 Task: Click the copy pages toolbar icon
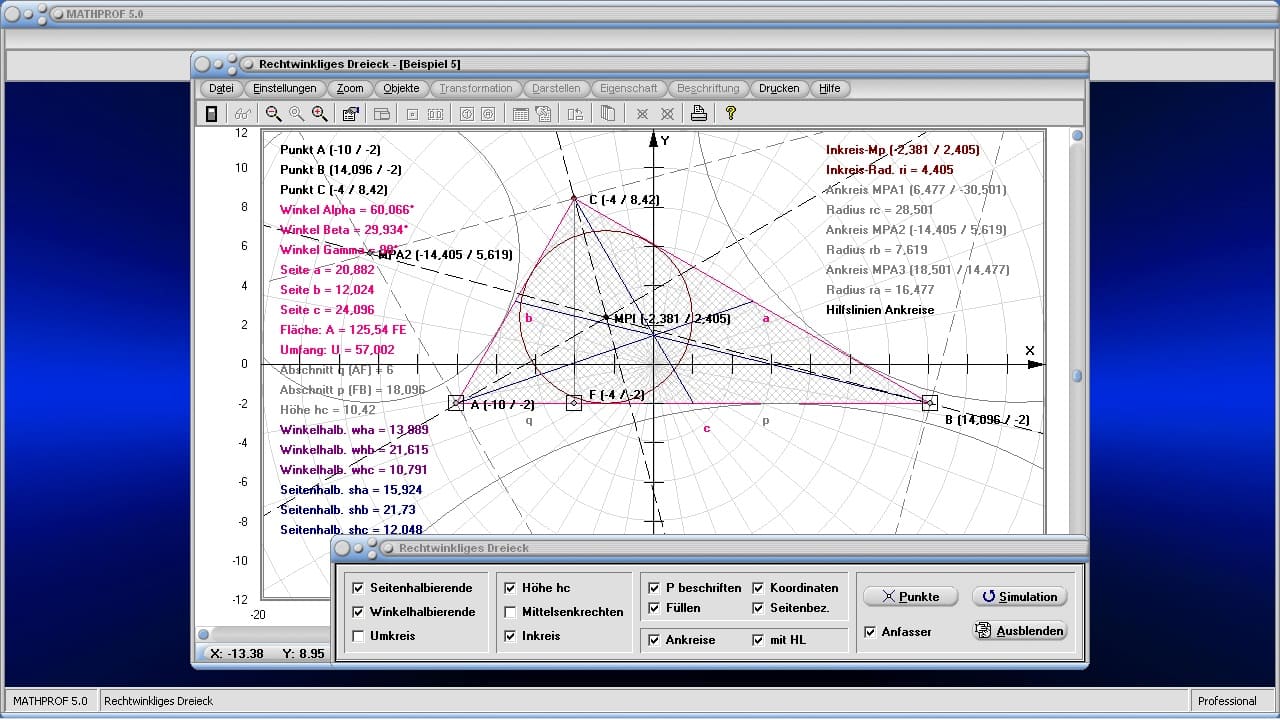pyautogui.click(x=607, y=114)
